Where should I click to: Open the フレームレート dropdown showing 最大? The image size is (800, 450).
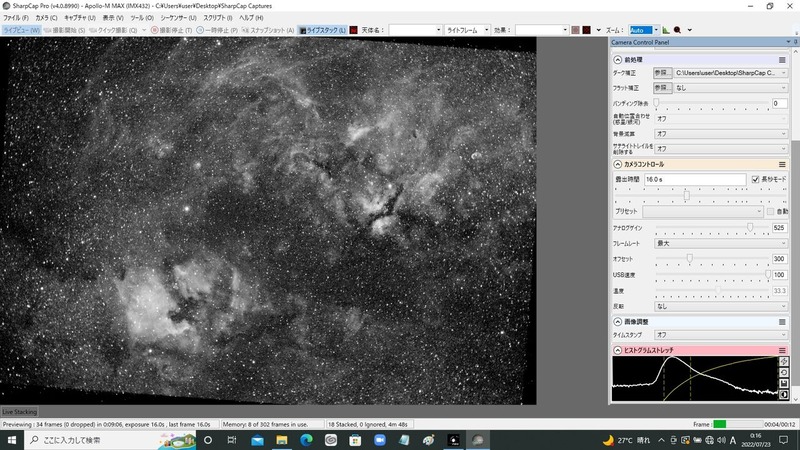tap(720, 243)
